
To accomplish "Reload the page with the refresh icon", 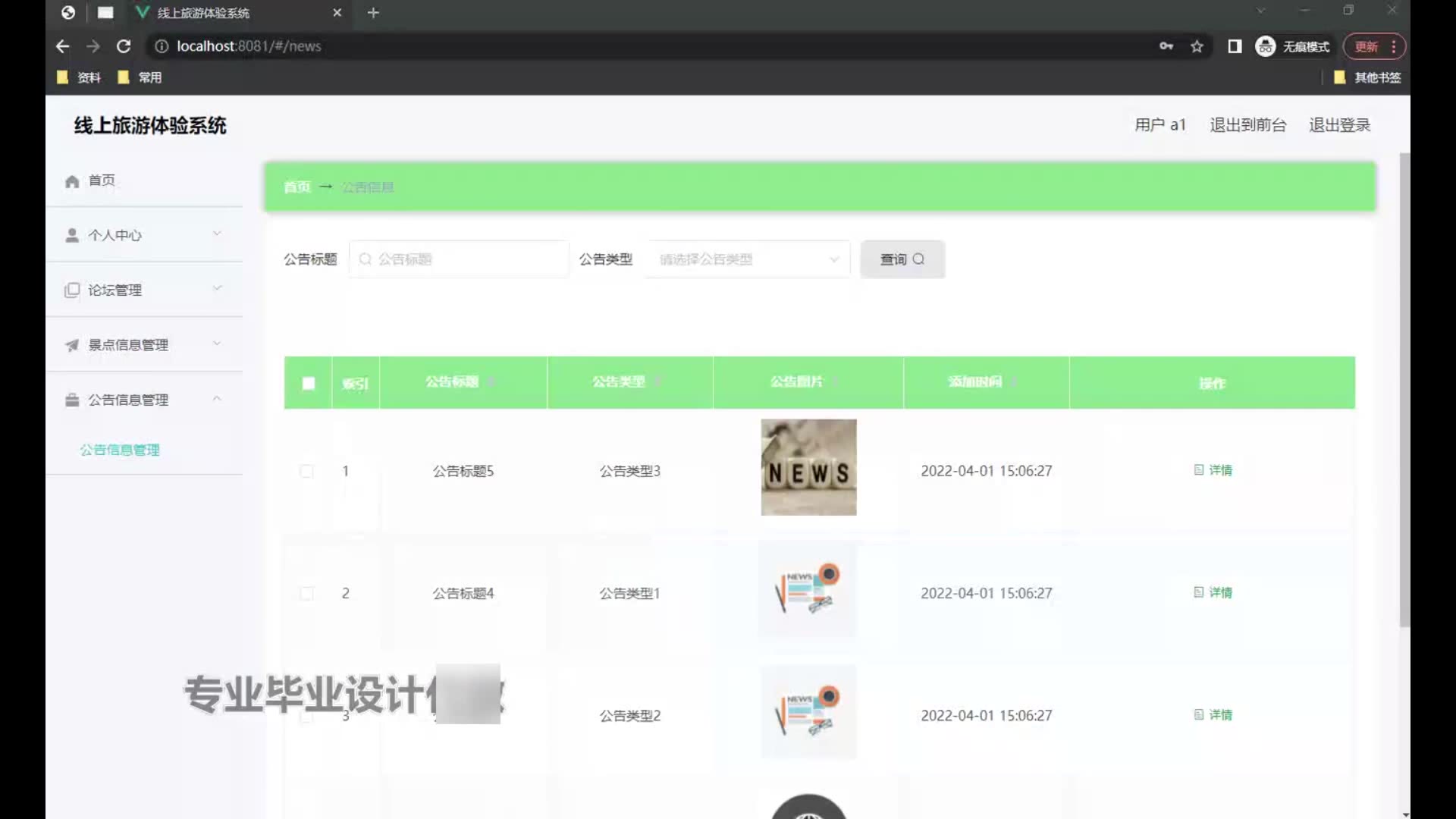I will tap(124, 46).
